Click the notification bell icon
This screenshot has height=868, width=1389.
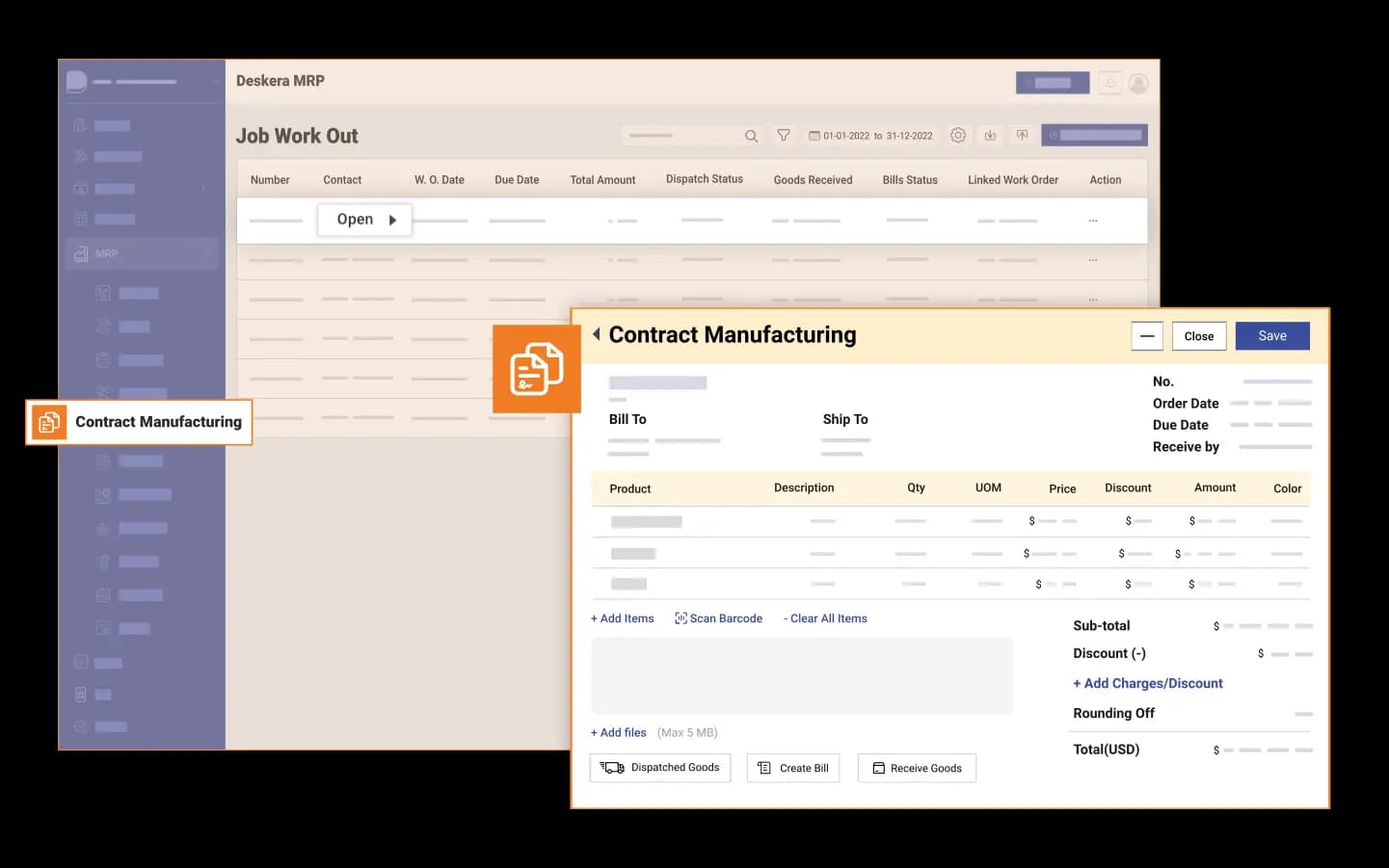[1110, 84]
